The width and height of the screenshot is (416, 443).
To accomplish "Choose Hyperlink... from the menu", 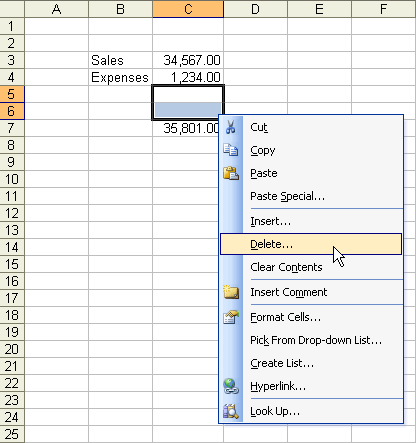I will point(311,386).
